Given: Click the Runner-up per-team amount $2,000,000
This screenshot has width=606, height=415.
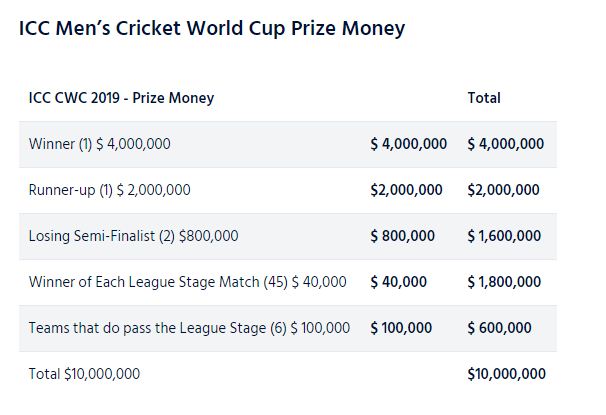Looking at the screenshot, I should pos(406,190).
